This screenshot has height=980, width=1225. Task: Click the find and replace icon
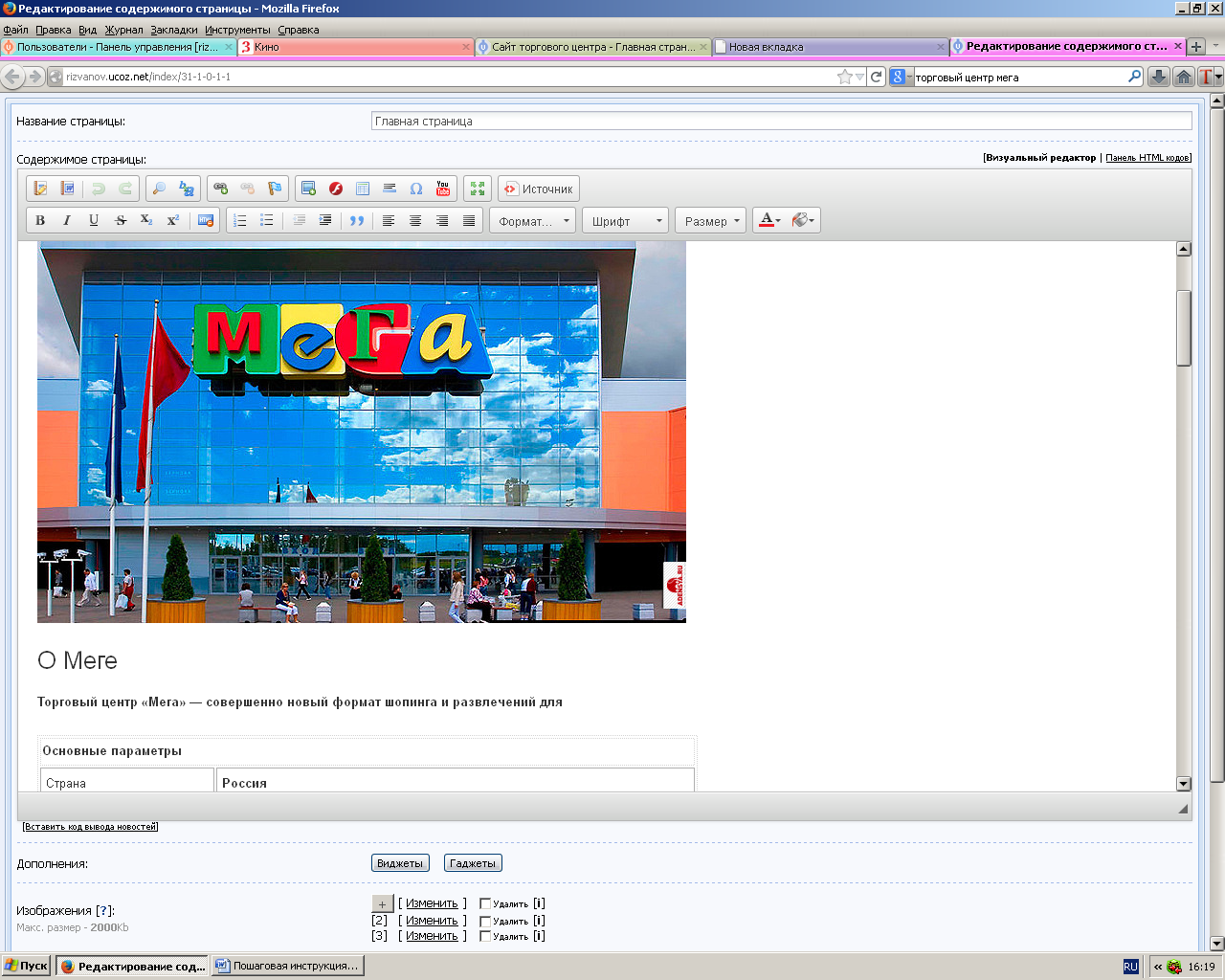(186, 189)
